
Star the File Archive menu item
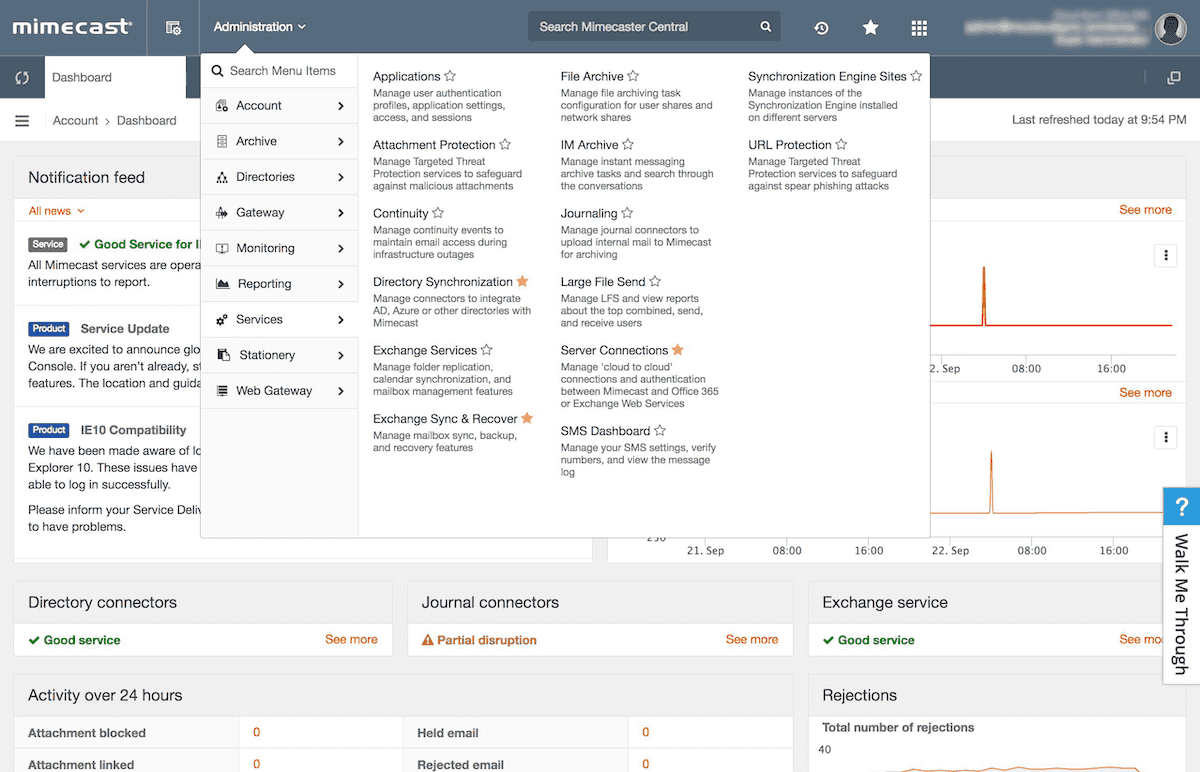pyautogui.click(x=633, y=76)
